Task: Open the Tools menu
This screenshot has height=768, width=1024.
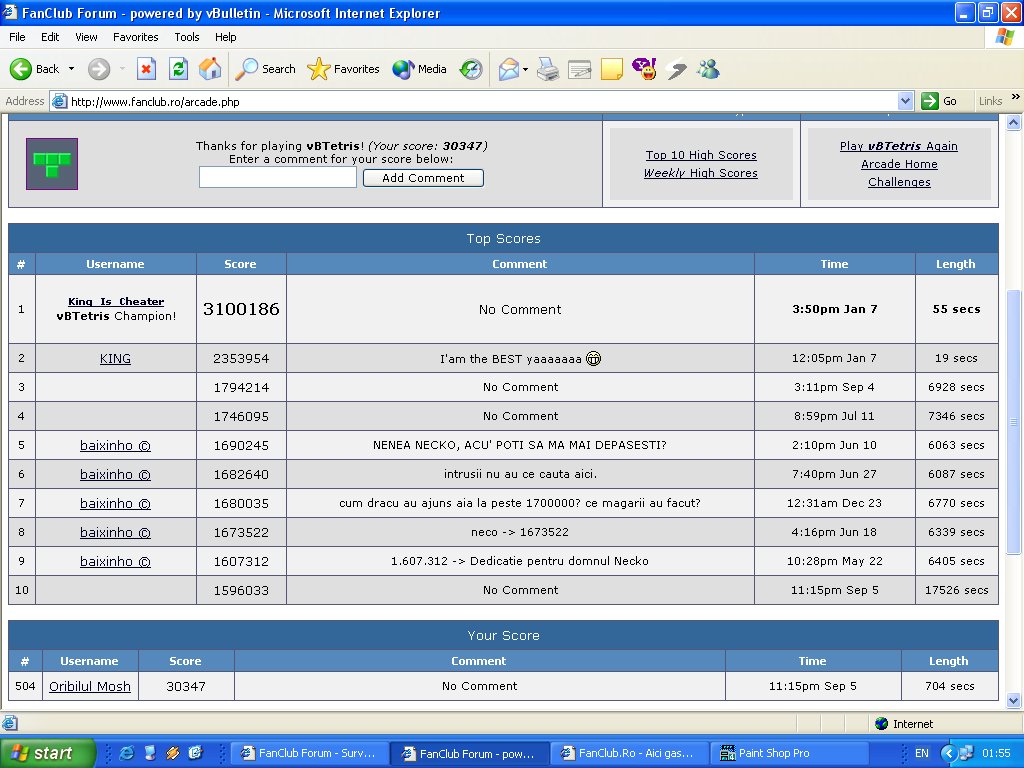Action: click(x=187, y=37)
